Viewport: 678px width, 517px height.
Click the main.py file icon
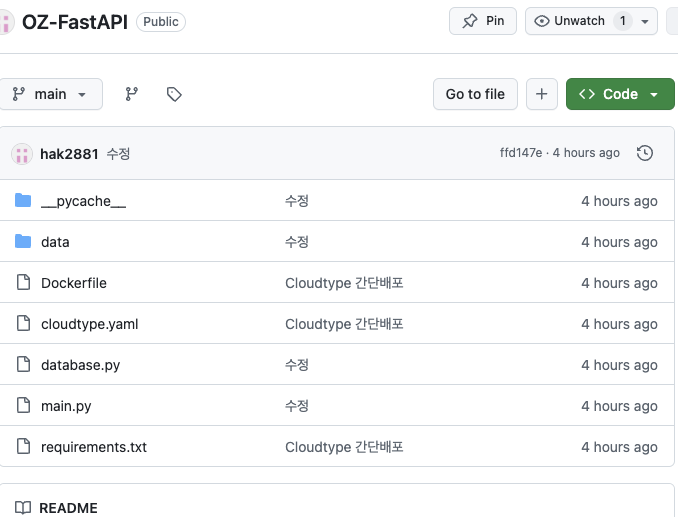coord(23,405)
